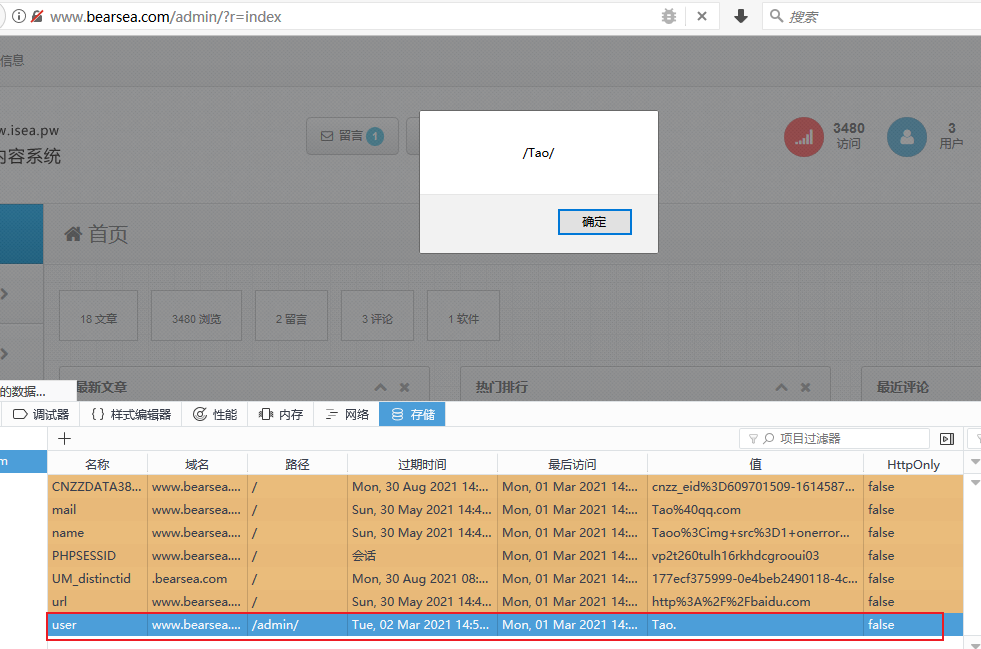Click the 首页 home icon
This screenshot has height=649, width=981.
click(x=73, y=234)
